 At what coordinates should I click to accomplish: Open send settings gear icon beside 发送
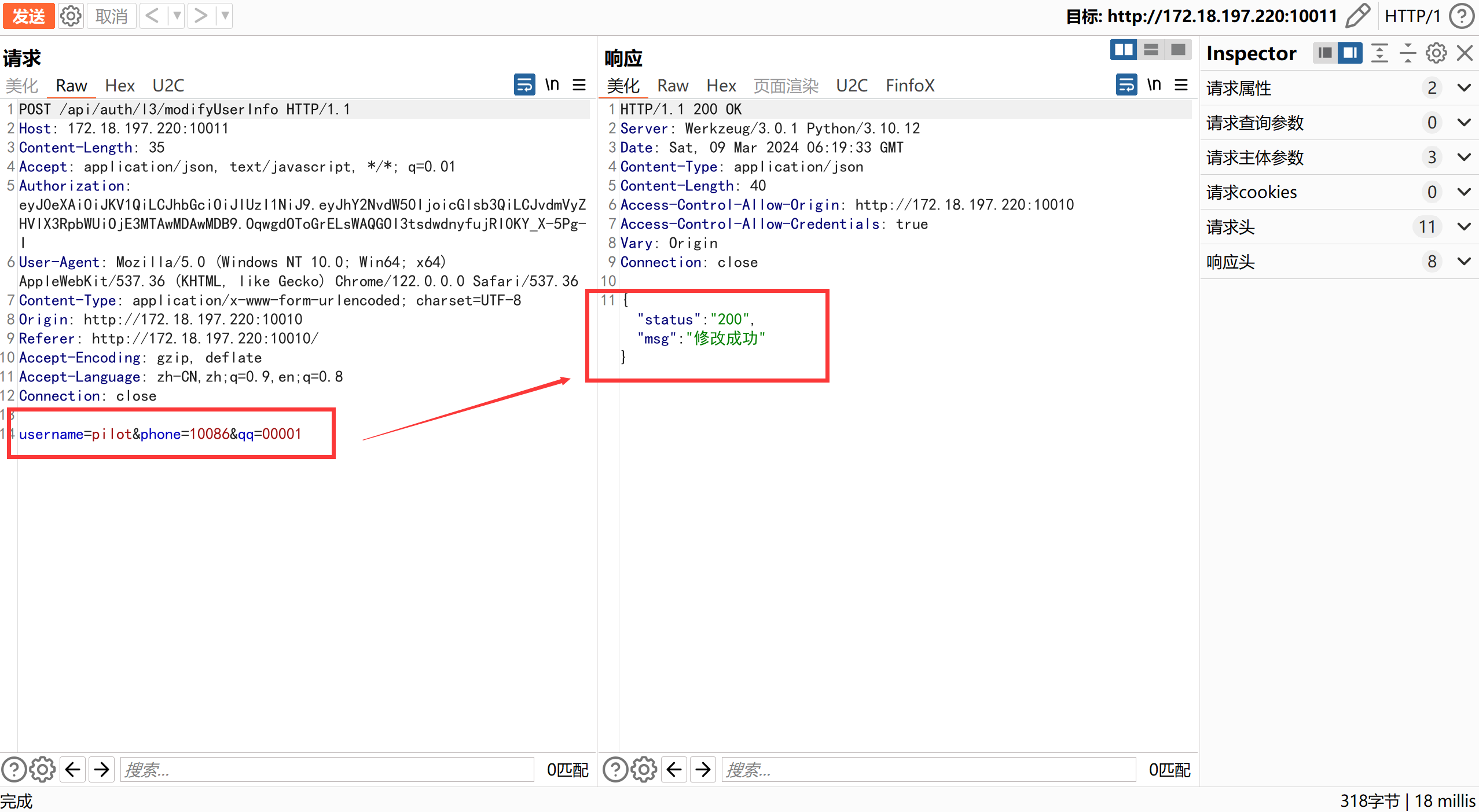tap(71, 16)
